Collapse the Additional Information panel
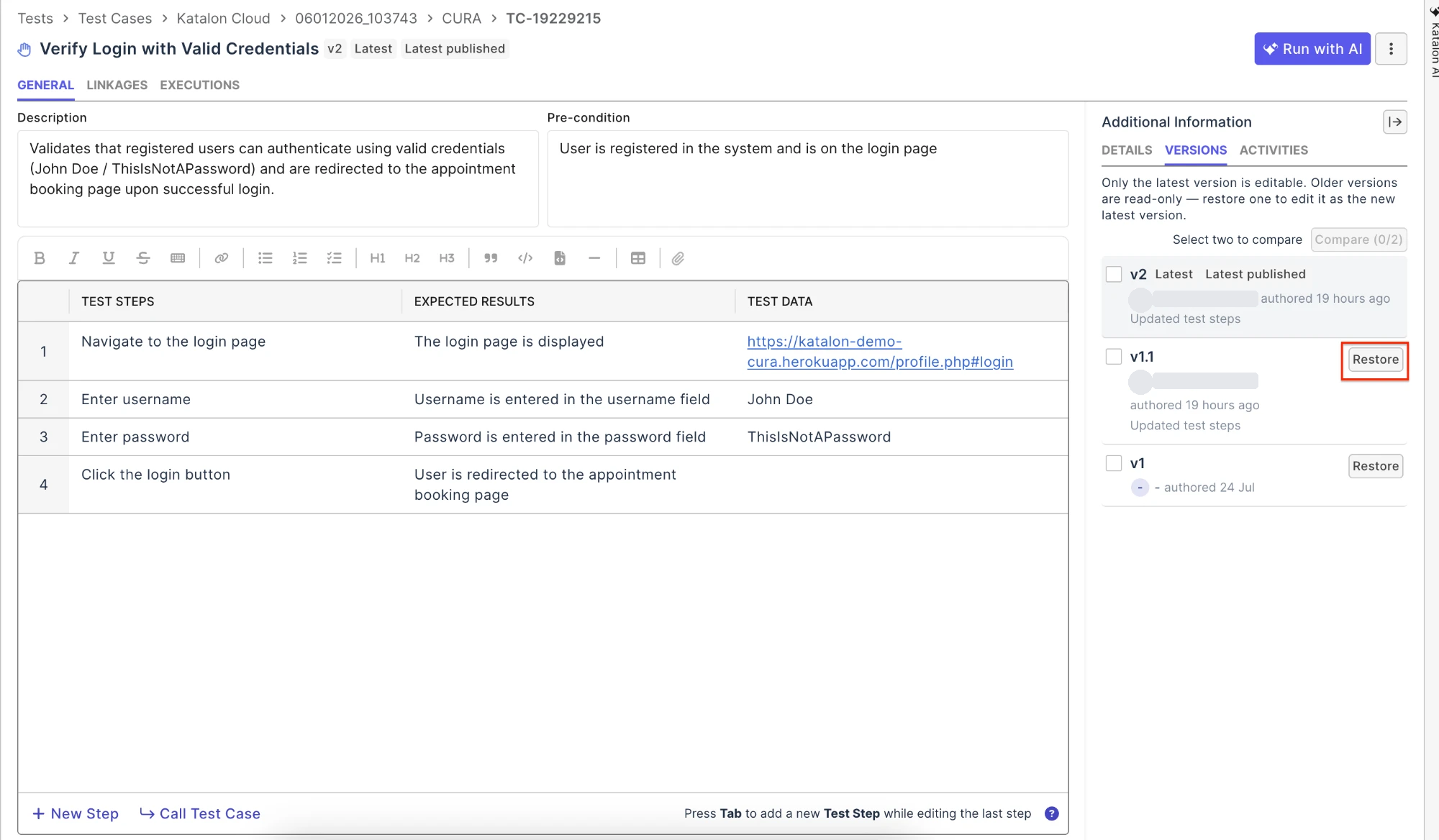This screenshot has height=840, width=1439. [x=1395, y=122]
